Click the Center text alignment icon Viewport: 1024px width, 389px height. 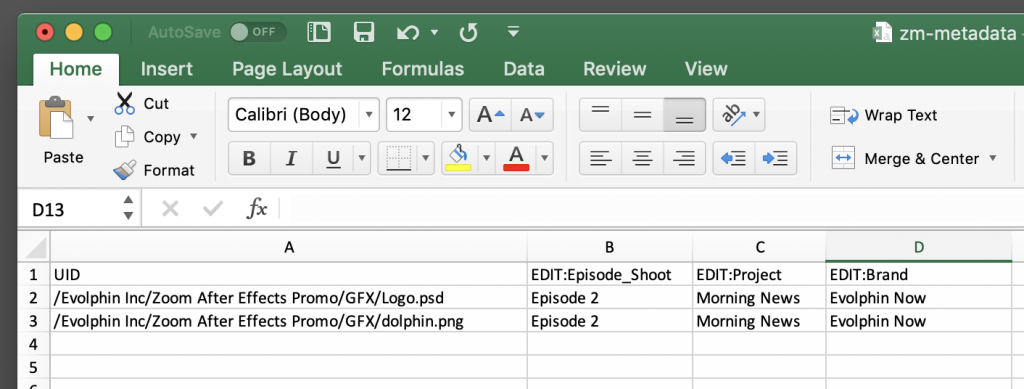(643, 158)
